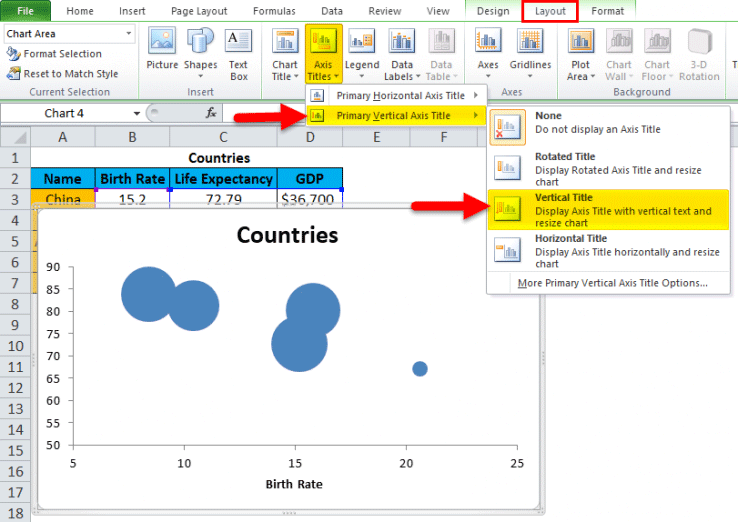Select the smallest bubble in chart
The width and height of the screenshot is (738, 522).
coord(419,369)
